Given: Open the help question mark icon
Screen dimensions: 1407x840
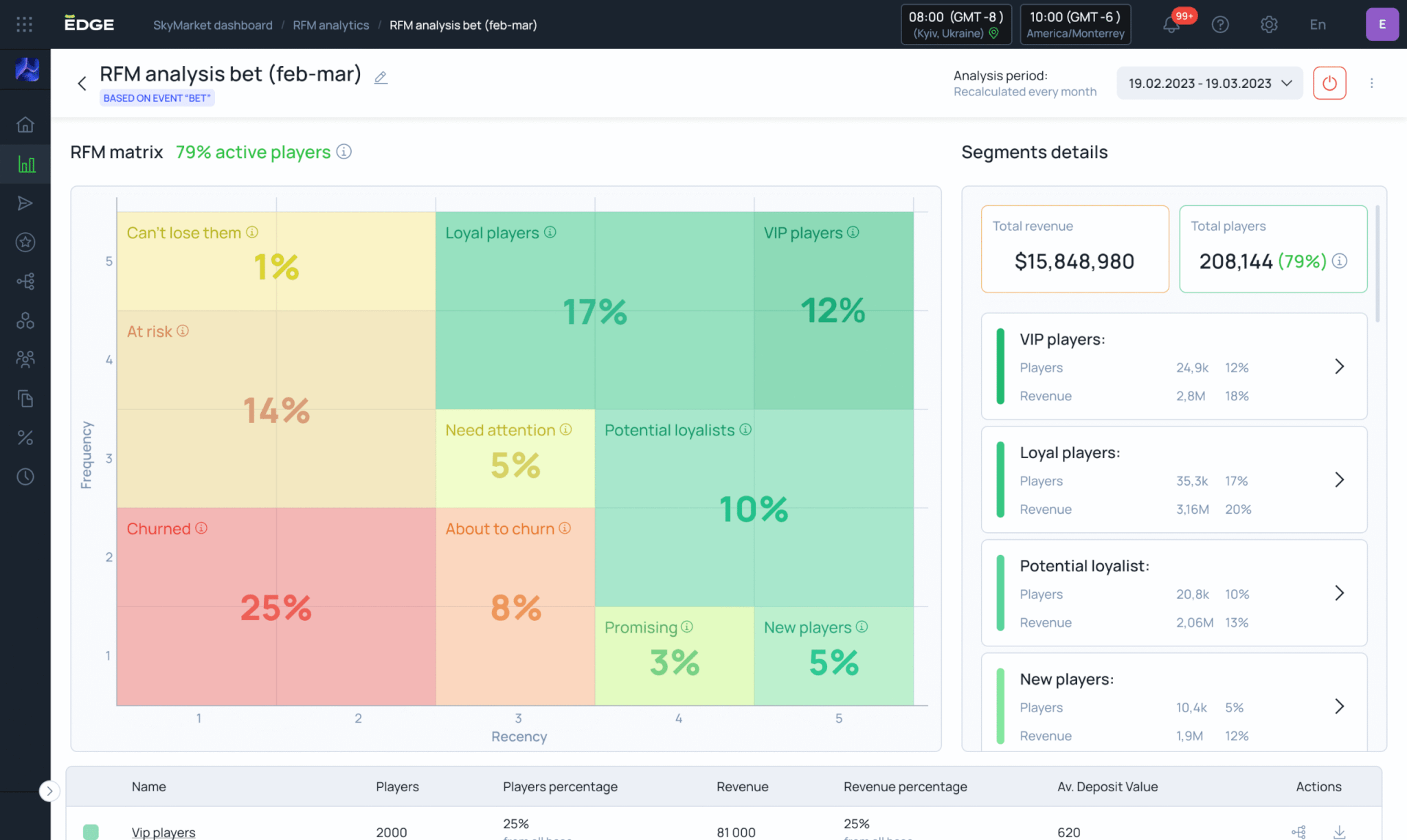Looking at the screenshot, I should 1220,25.
